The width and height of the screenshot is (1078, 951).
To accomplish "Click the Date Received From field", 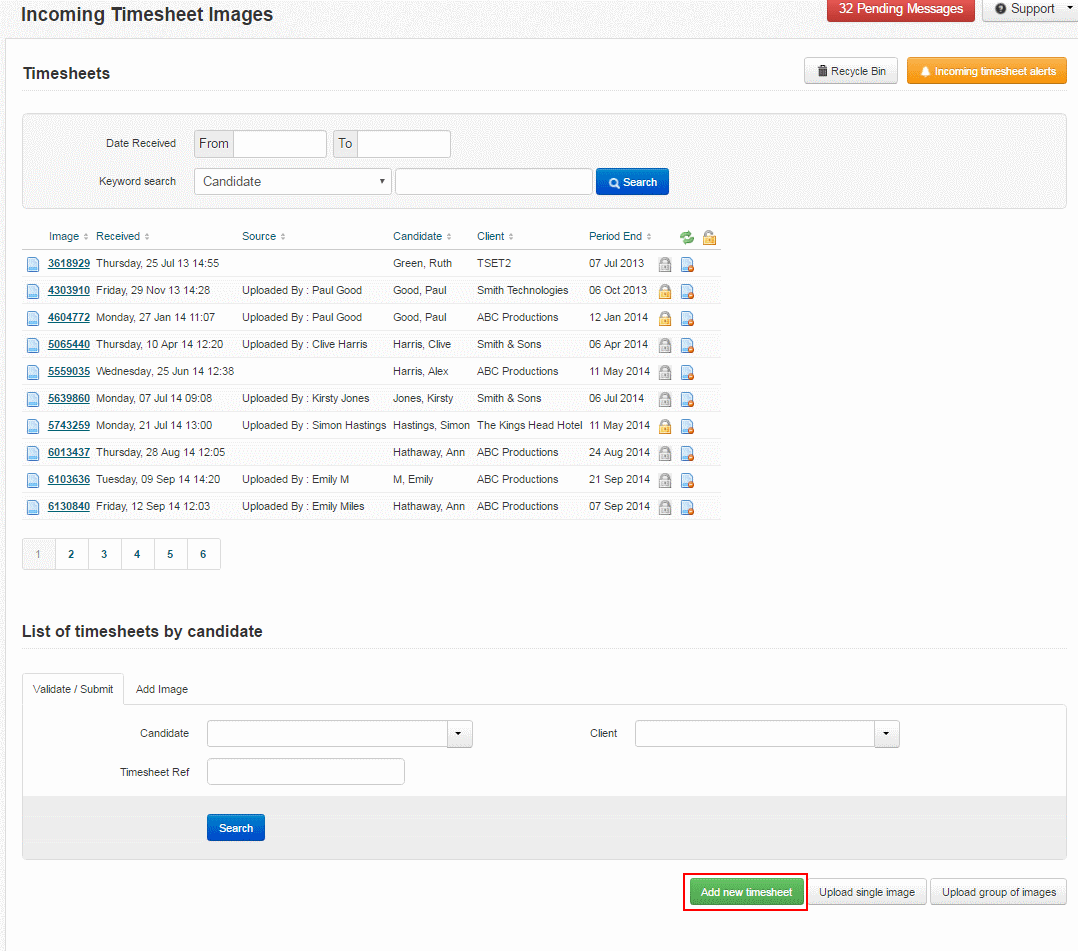I will [280, 144].
